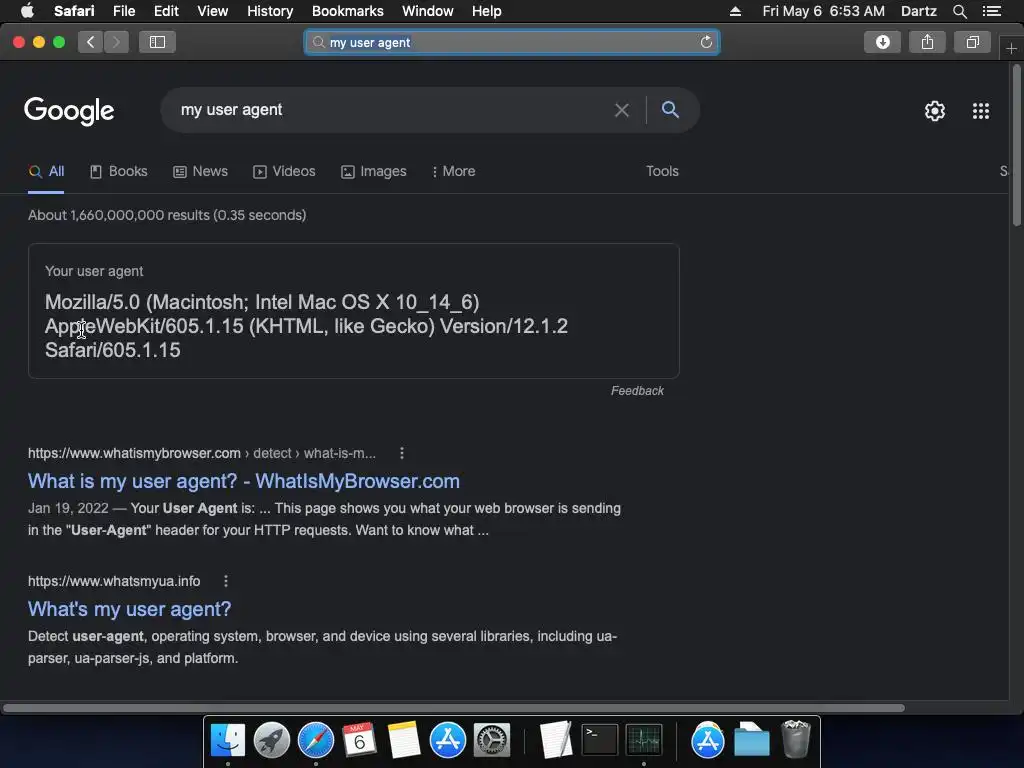Open the Downloads folder in Dock
Screen dimensions: 1024x768
point(752,740)
